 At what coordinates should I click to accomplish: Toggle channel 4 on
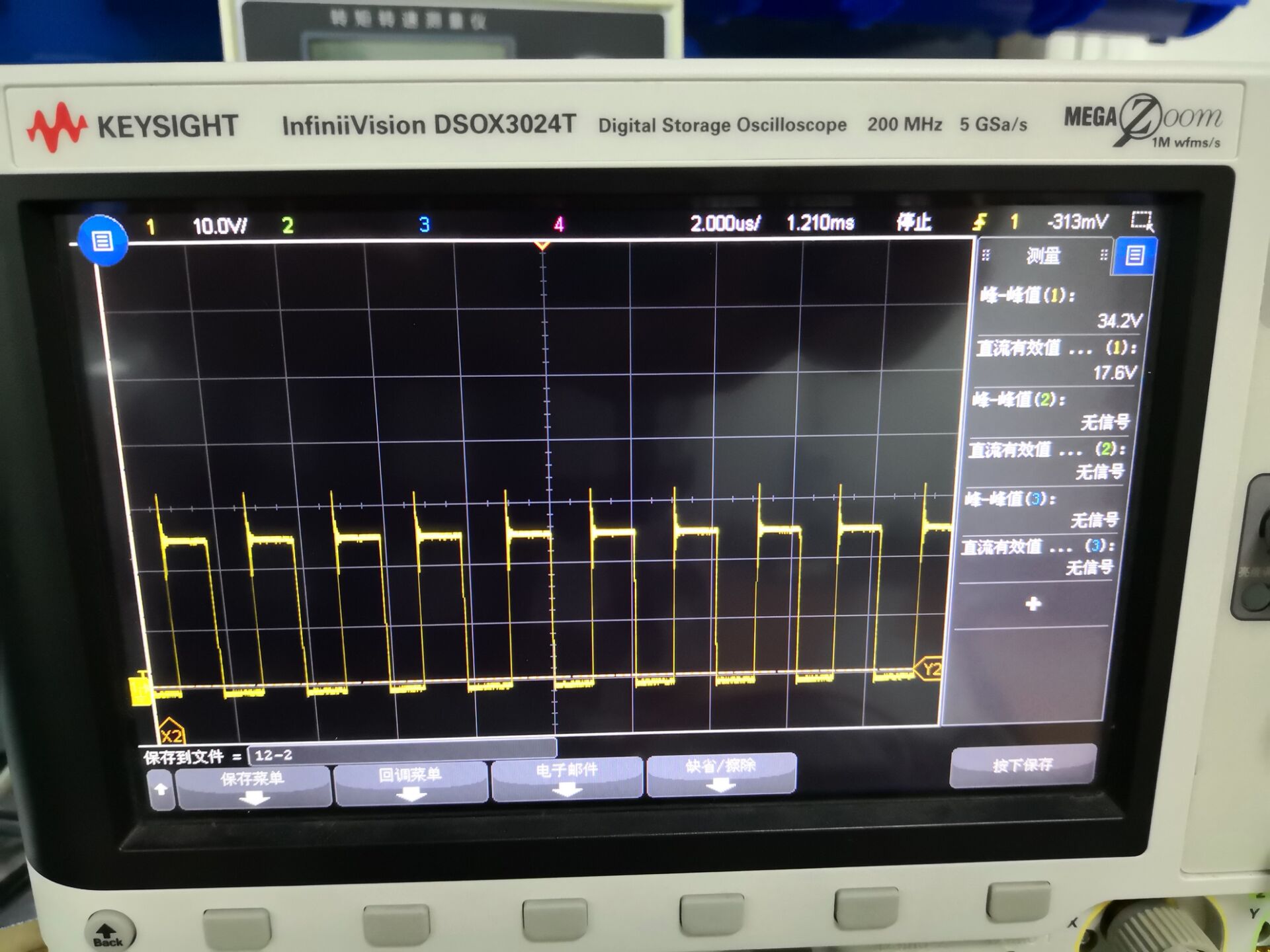point(559,225)
